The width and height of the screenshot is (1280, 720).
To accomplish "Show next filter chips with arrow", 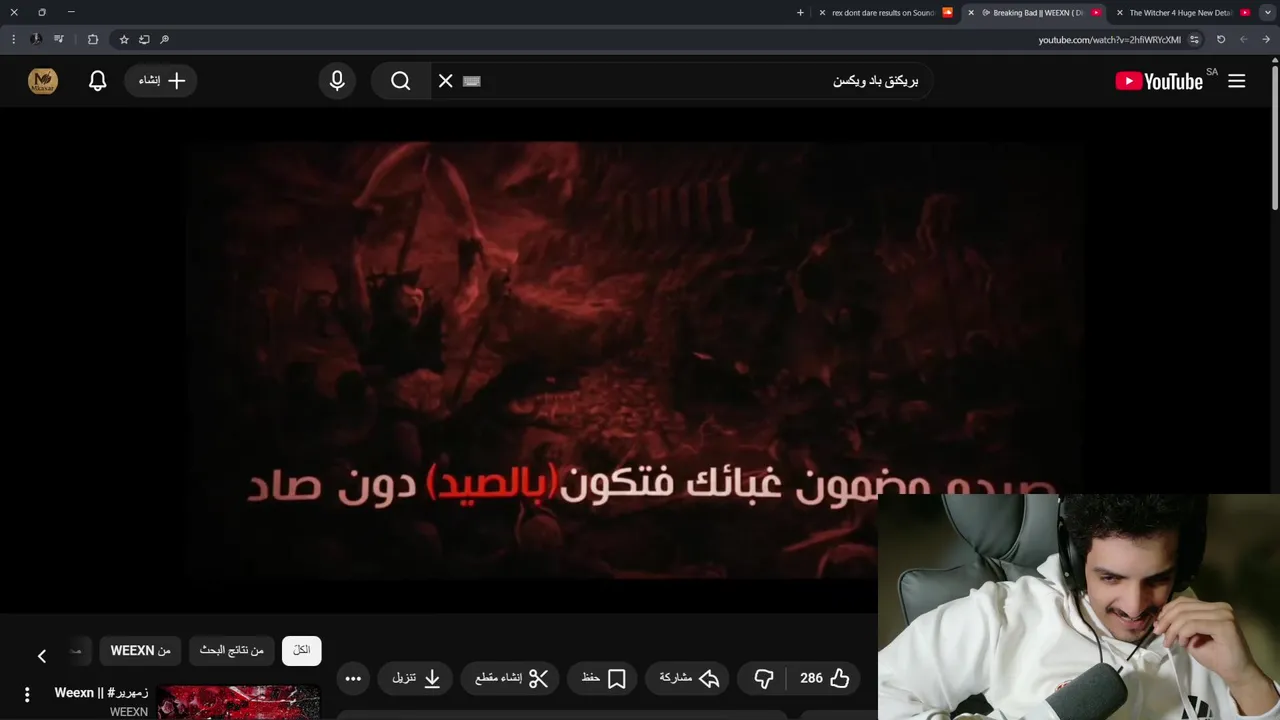I will coord(42,656).
